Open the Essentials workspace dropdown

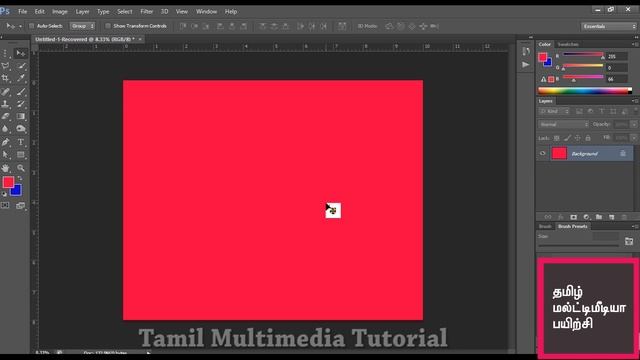point(609,26)
